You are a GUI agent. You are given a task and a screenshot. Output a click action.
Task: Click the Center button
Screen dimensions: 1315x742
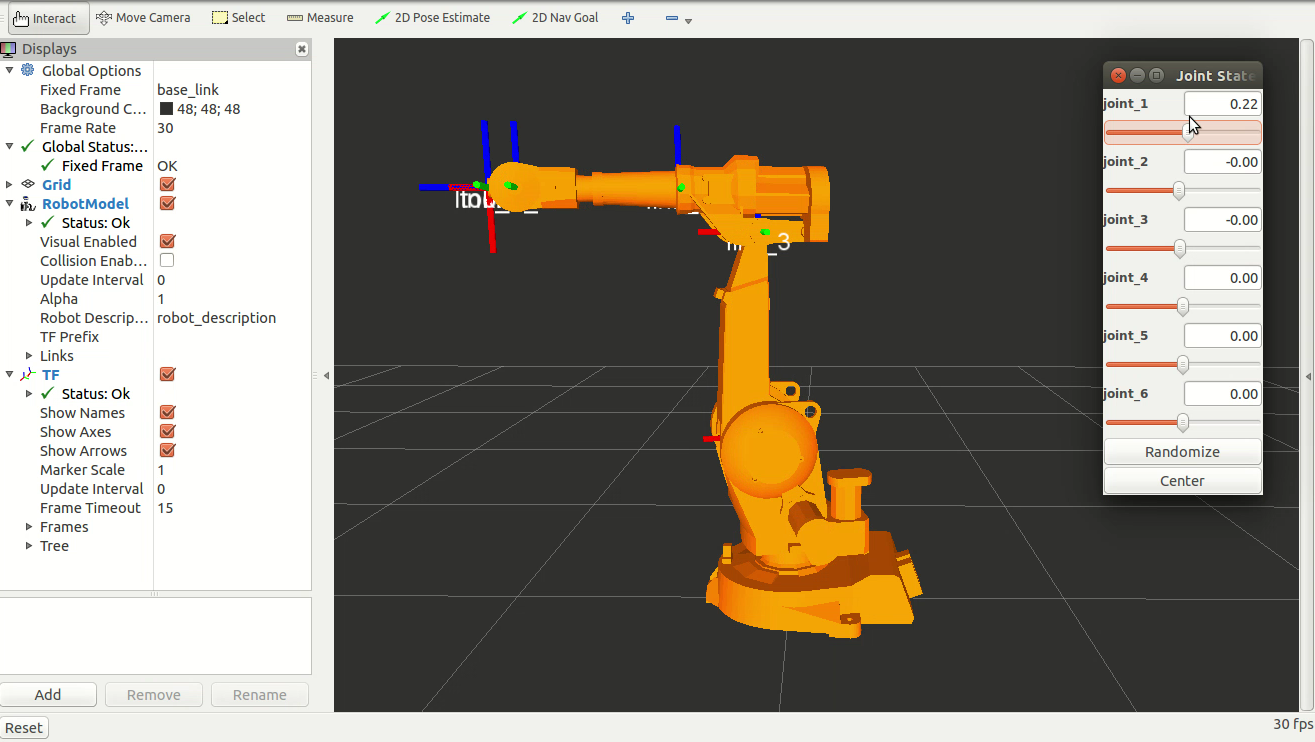(x=1182, y=481)
